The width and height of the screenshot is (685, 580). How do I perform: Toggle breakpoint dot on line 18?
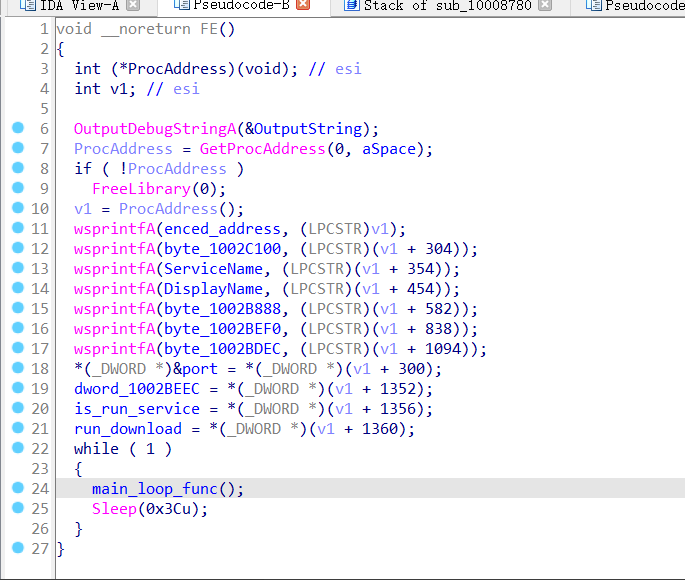tap(17, 369)
